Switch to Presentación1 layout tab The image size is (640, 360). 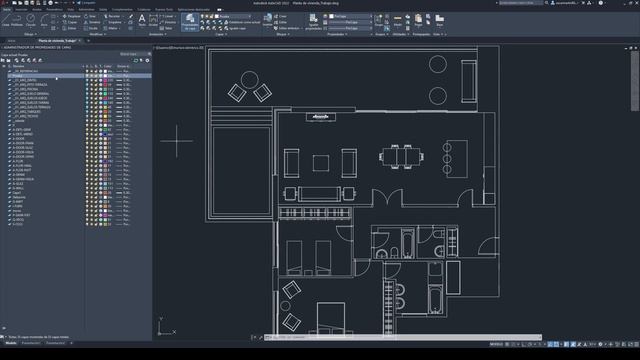pos(31,343)
